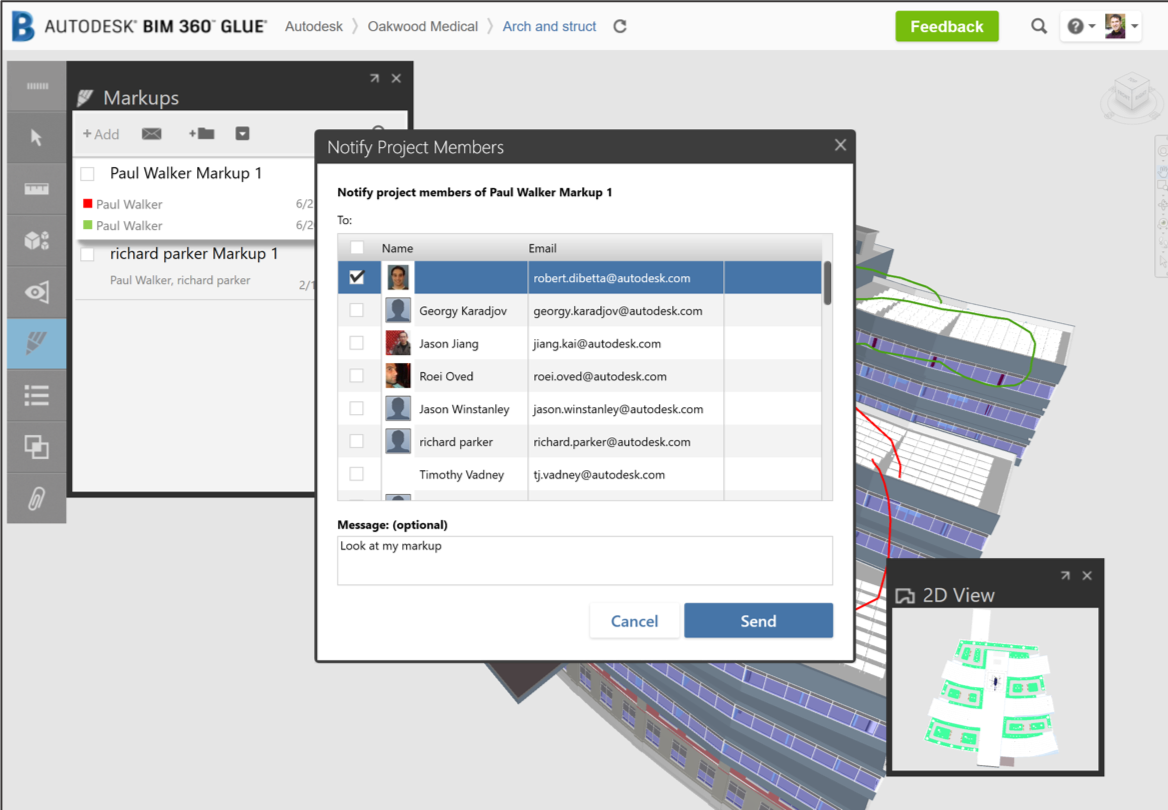This screenshot has height=810, width=1168.
Task: Open the measure ruler tool
Action: (36, 189)
